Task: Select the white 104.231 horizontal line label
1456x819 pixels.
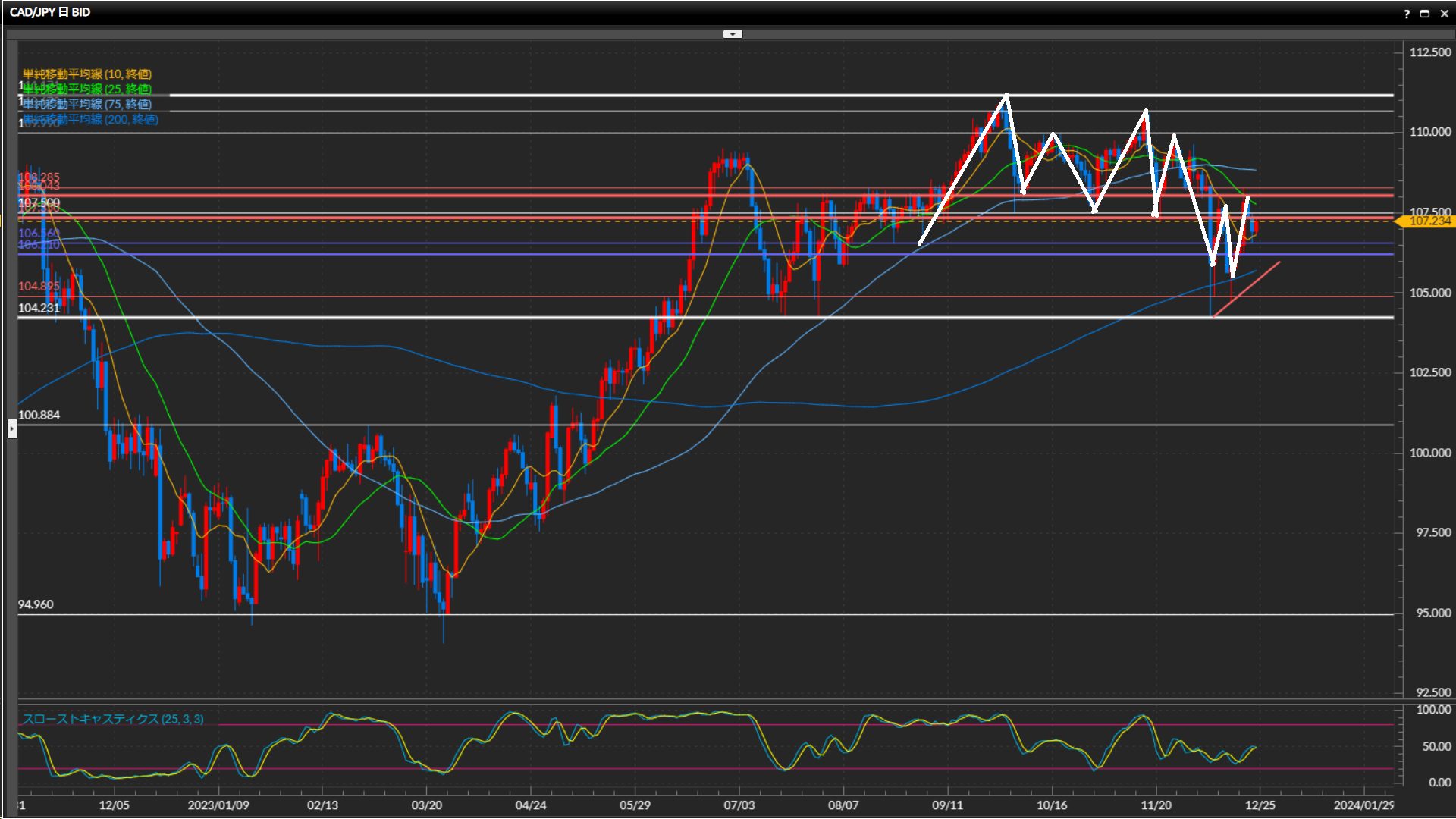Action: (39, 308)
